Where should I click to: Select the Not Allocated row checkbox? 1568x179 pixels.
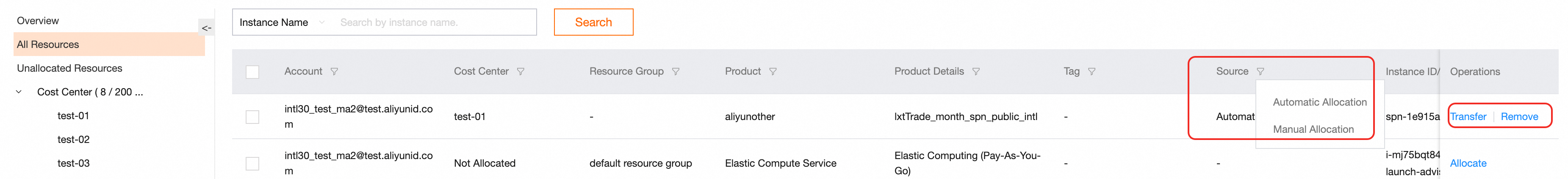(x=252, y=163)
